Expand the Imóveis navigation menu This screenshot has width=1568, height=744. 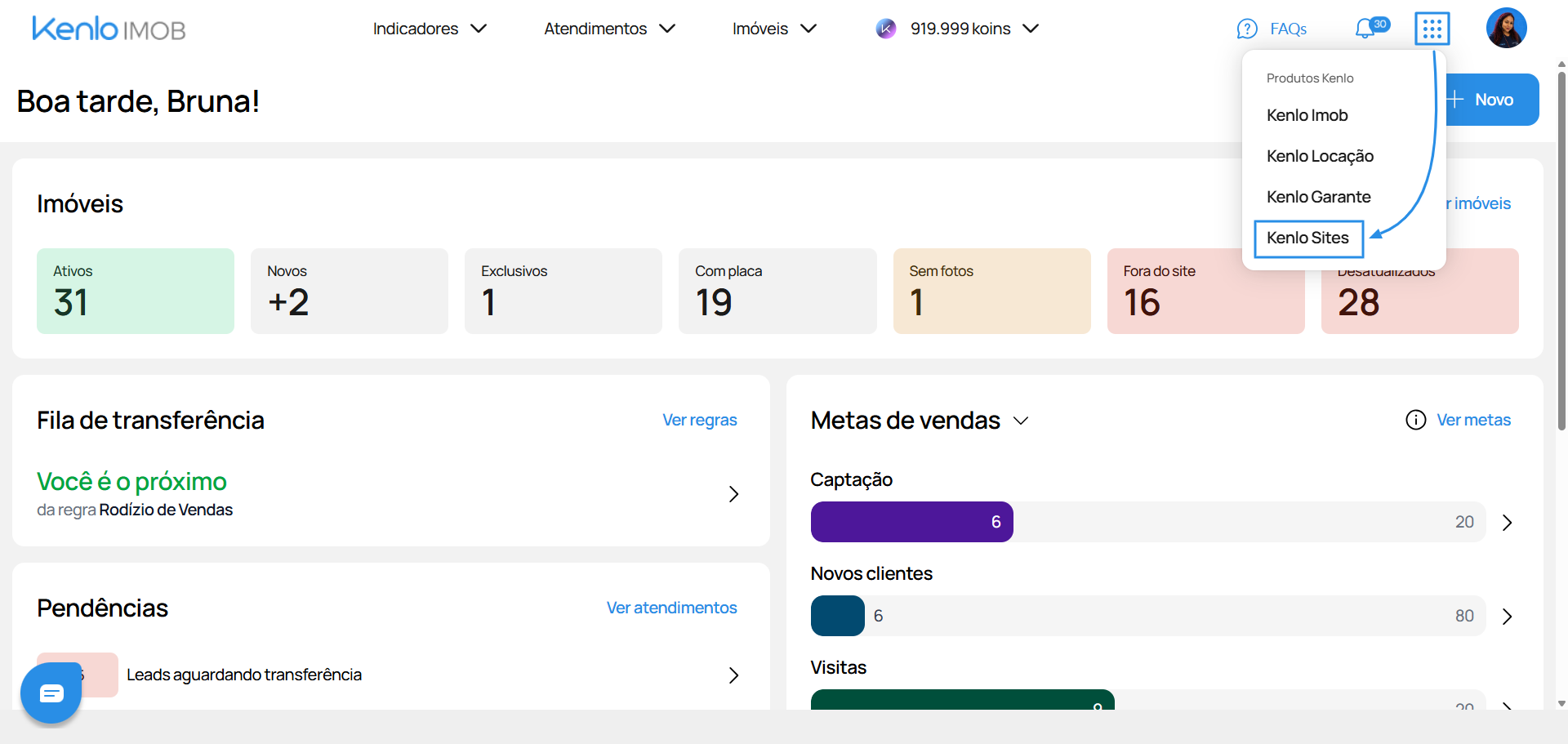click(x=774, y=29)
